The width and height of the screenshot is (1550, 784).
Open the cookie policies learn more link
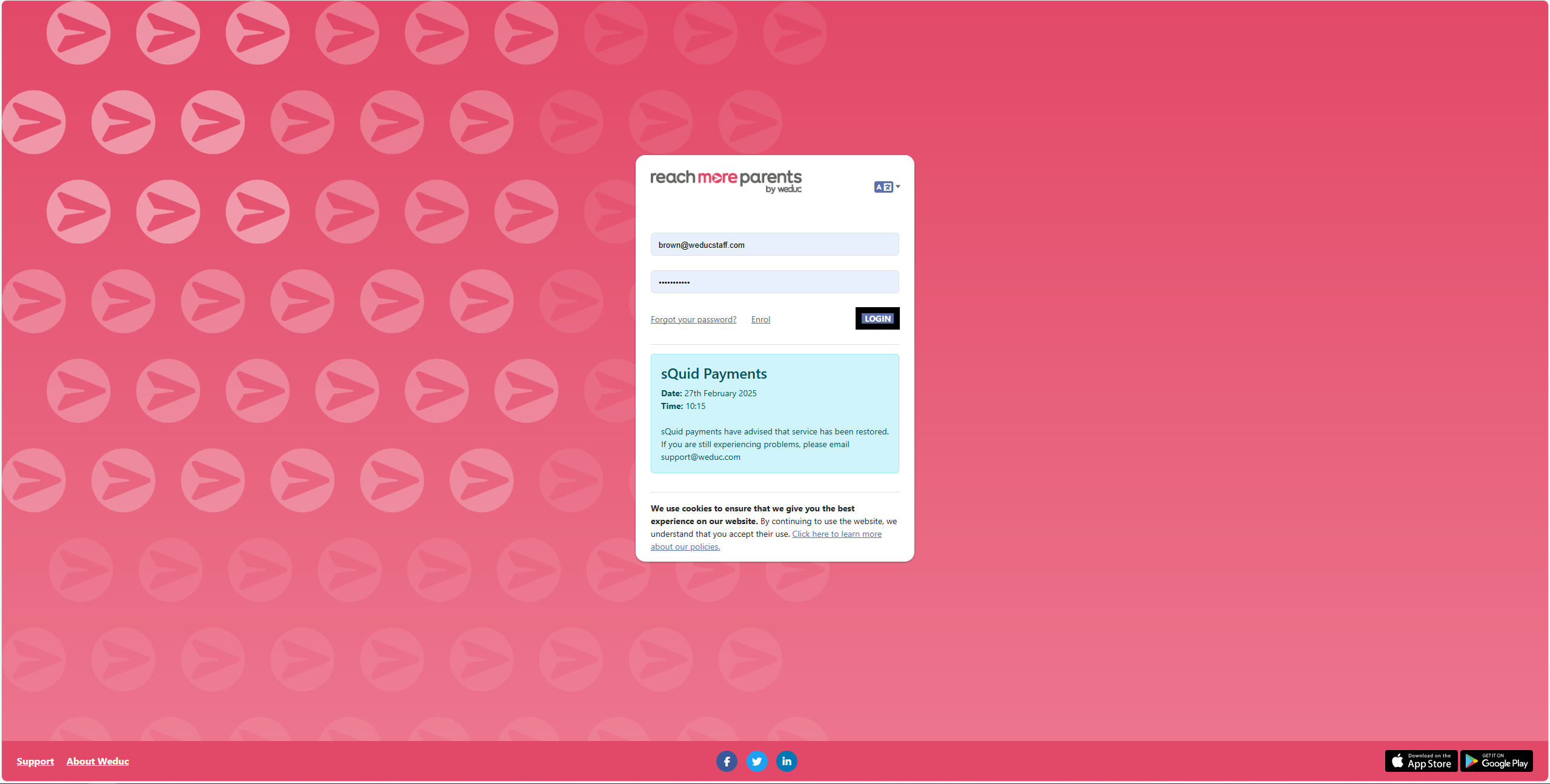836,534
